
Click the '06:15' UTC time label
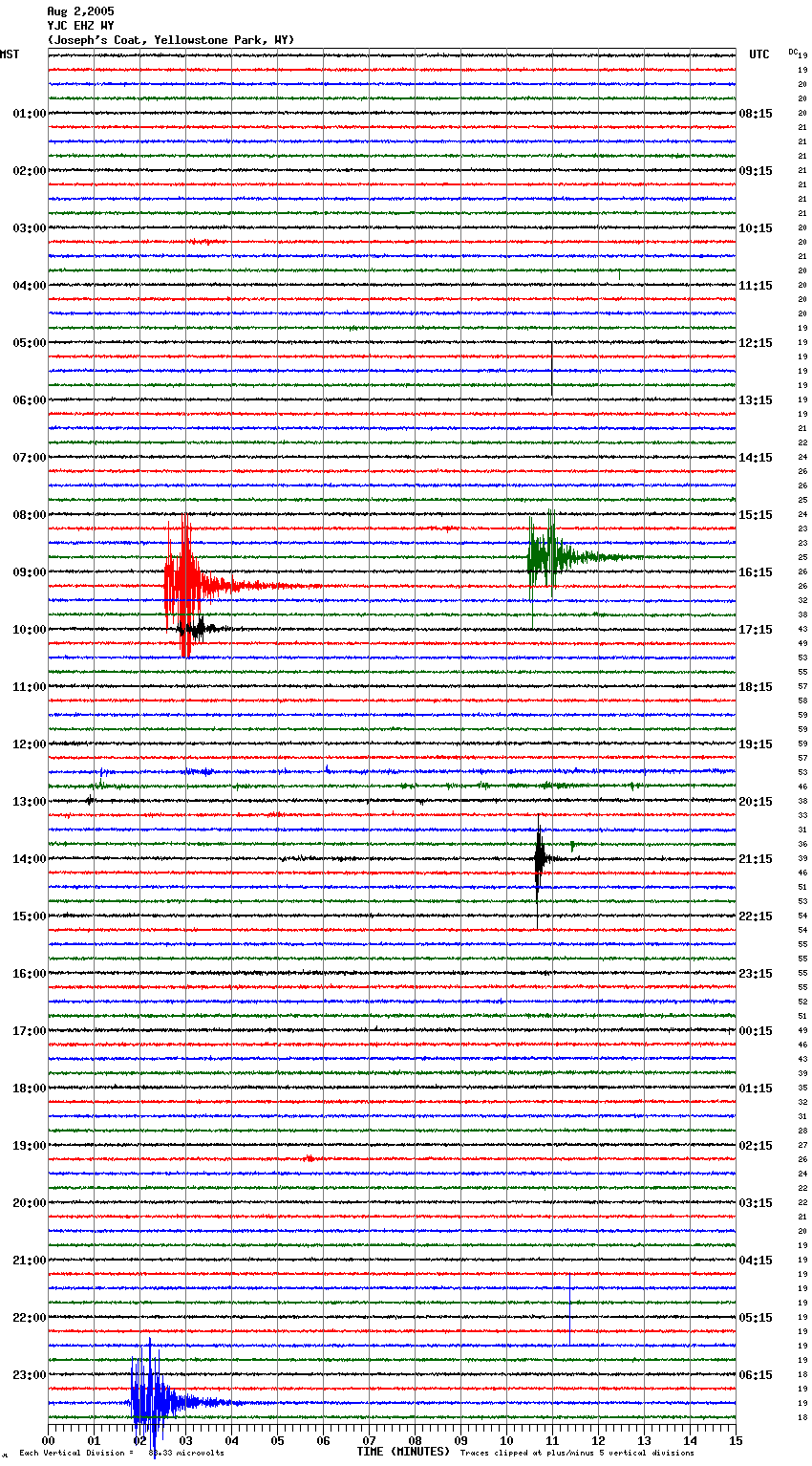tap(756, 1375)
